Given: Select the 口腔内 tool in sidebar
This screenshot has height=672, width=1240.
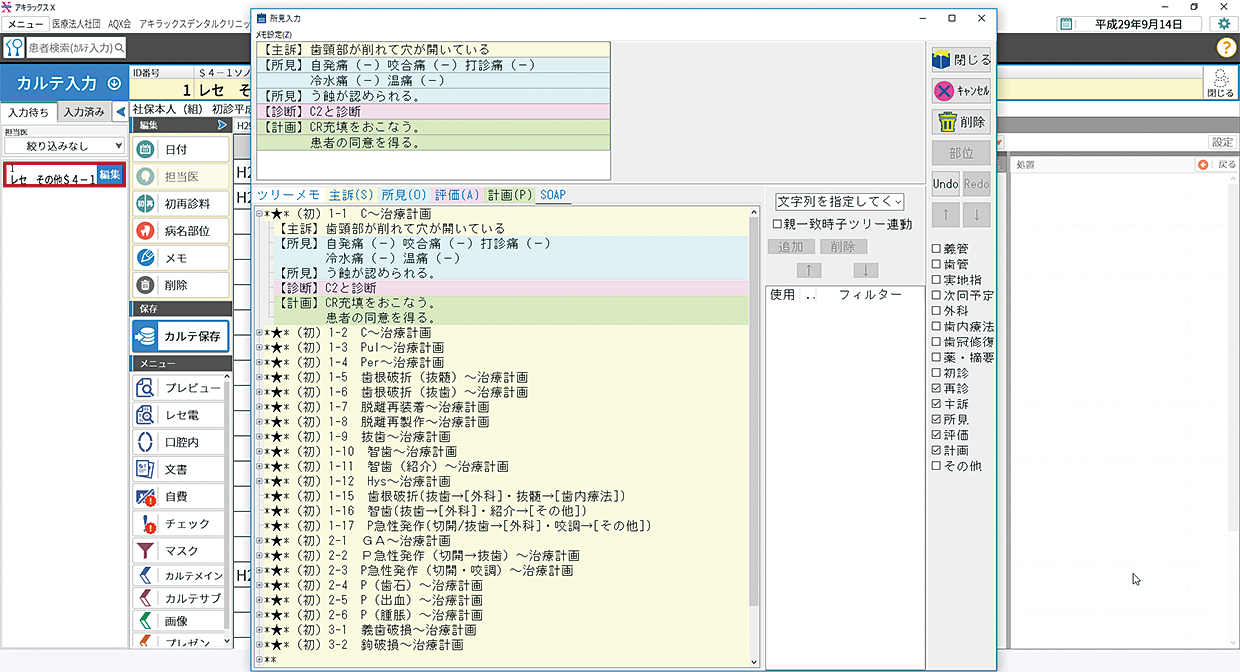Looking at the screenshot, I should (180, 441).
